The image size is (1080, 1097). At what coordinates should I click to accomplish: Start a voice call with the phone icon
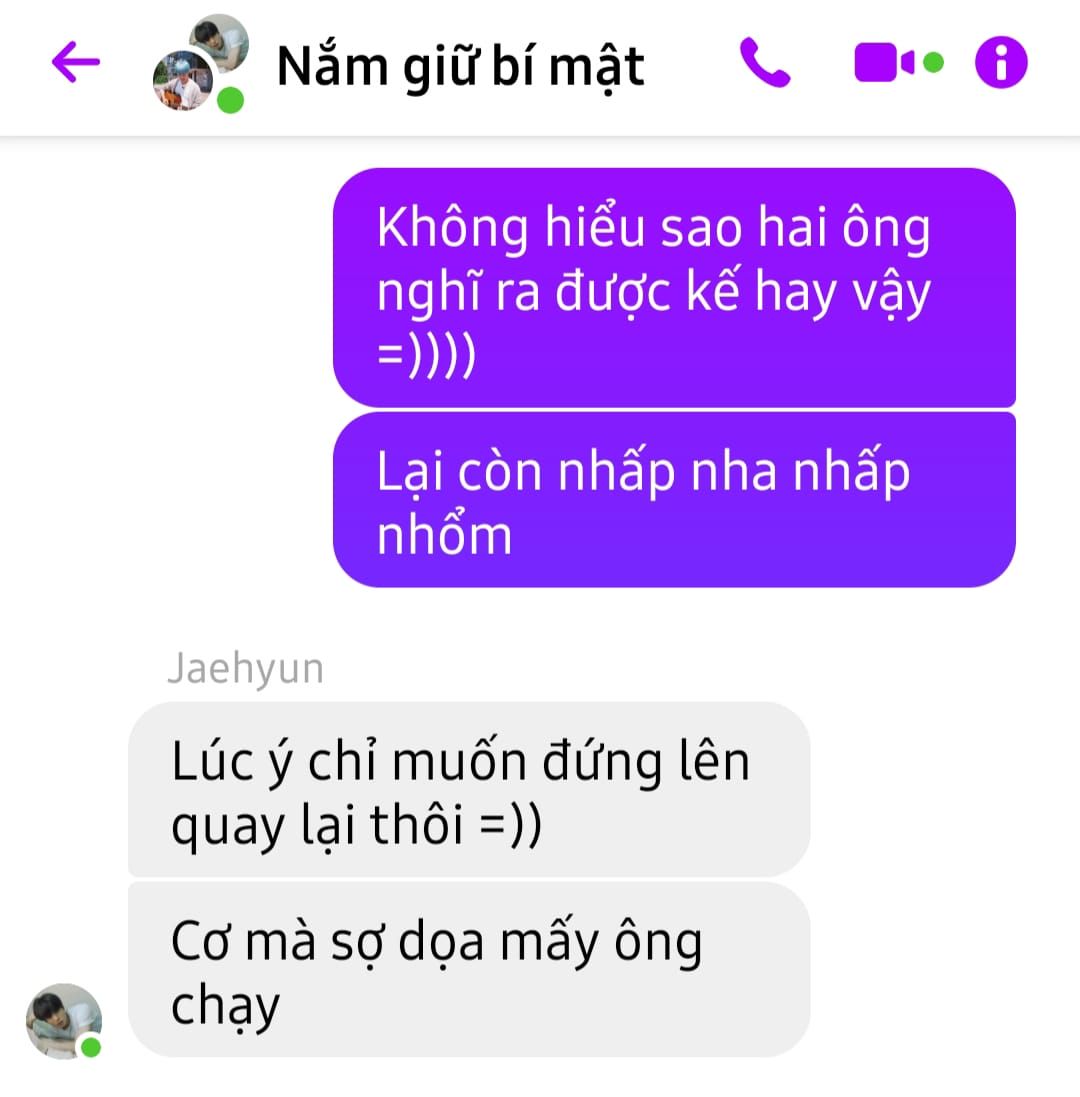(x=765, y=62)
